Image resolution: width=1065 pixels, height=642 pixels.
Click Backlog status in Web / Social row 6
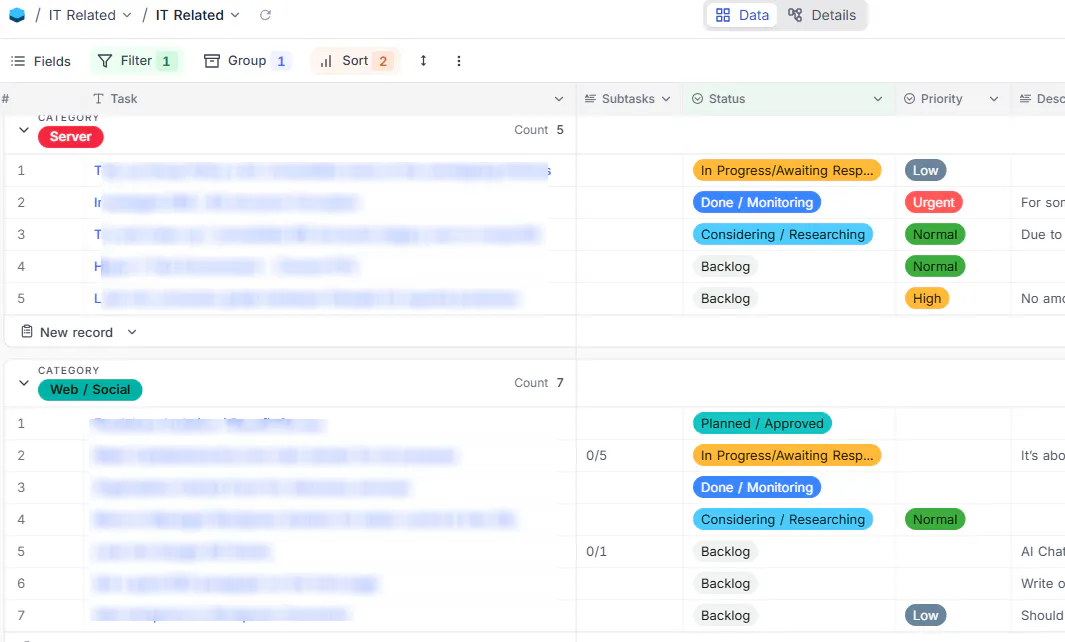tap(725, 583)
